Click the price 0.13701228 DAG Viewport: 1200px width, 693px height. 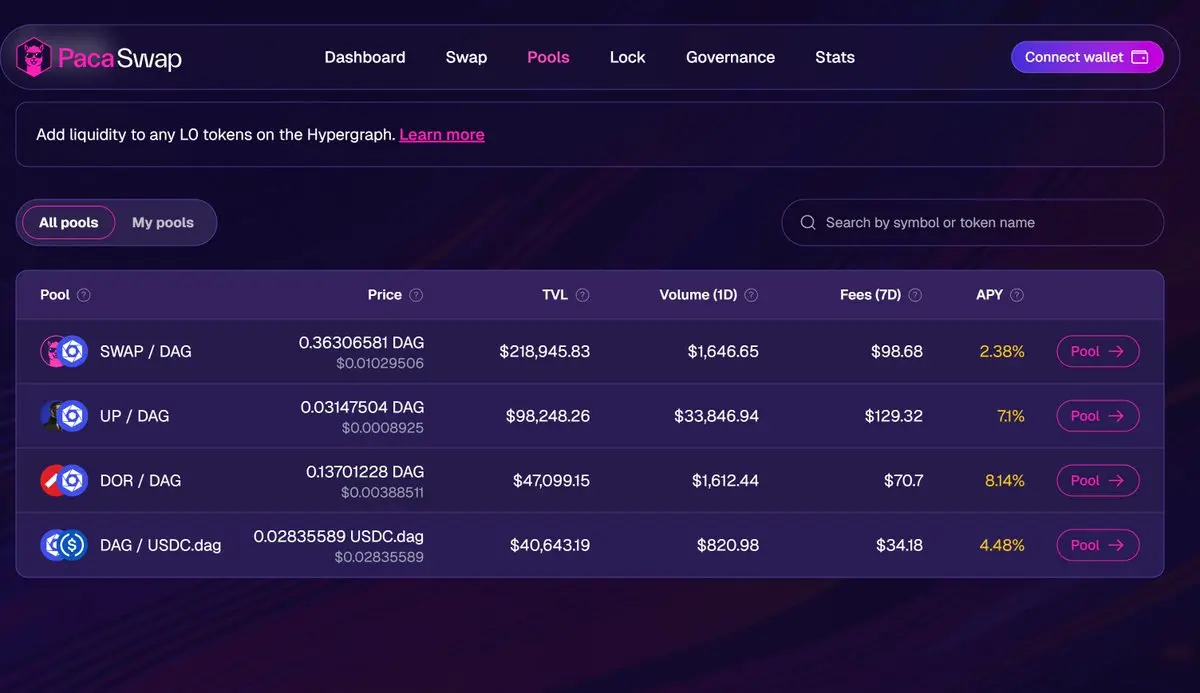click(x=365, y=471)
